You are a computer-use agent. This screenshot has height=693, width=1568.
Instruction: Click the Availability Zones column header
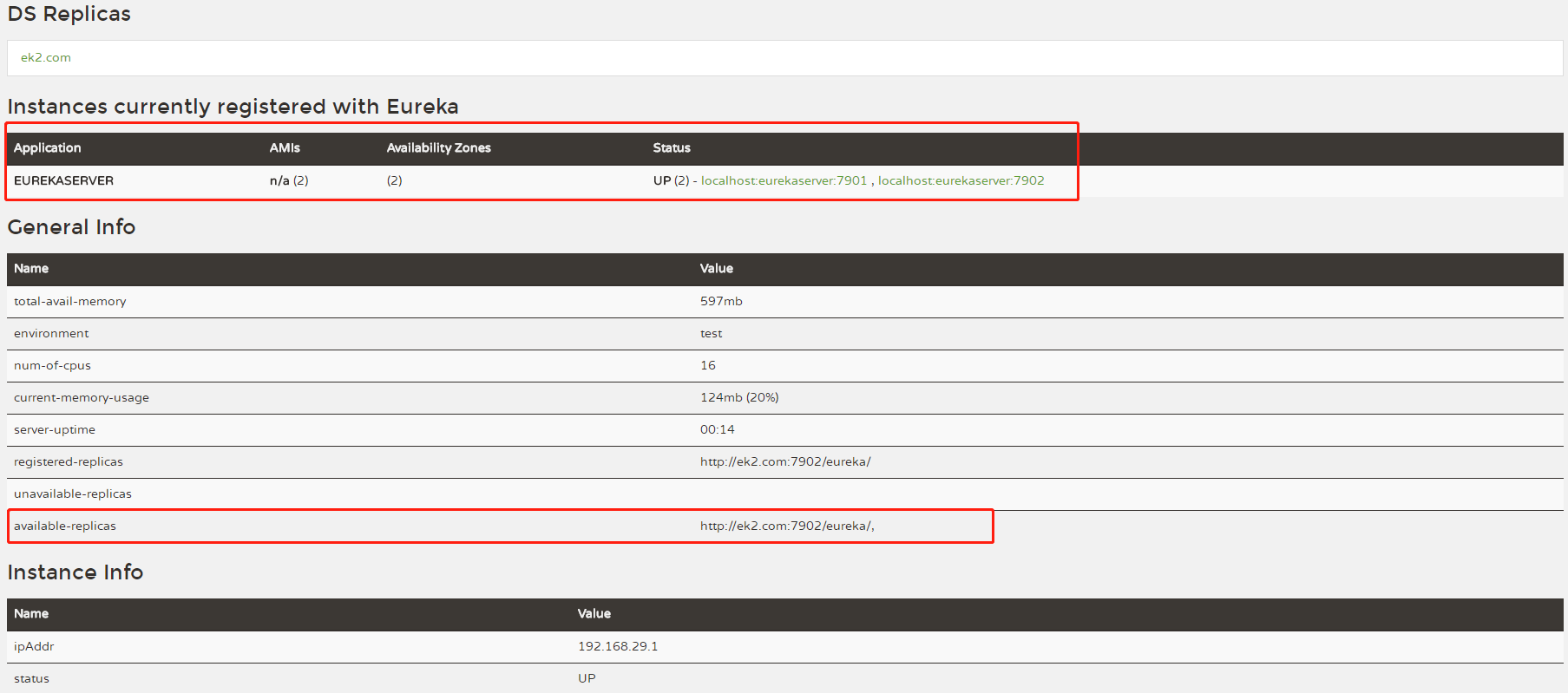(438, 147)
